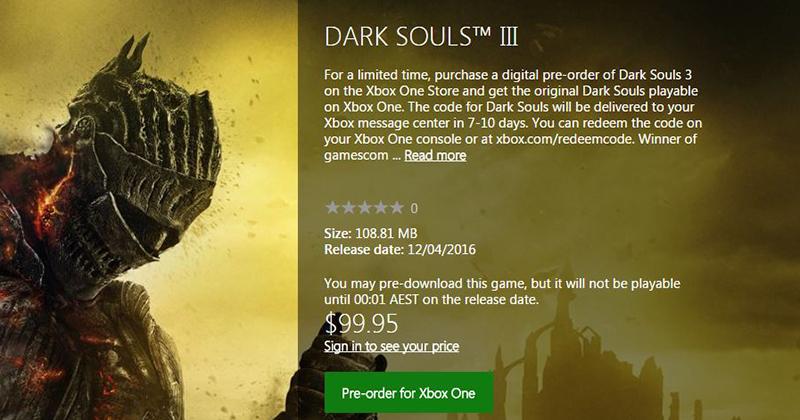Click the $99.95 price text
800x420 pixels.
[x=361, y=323]
